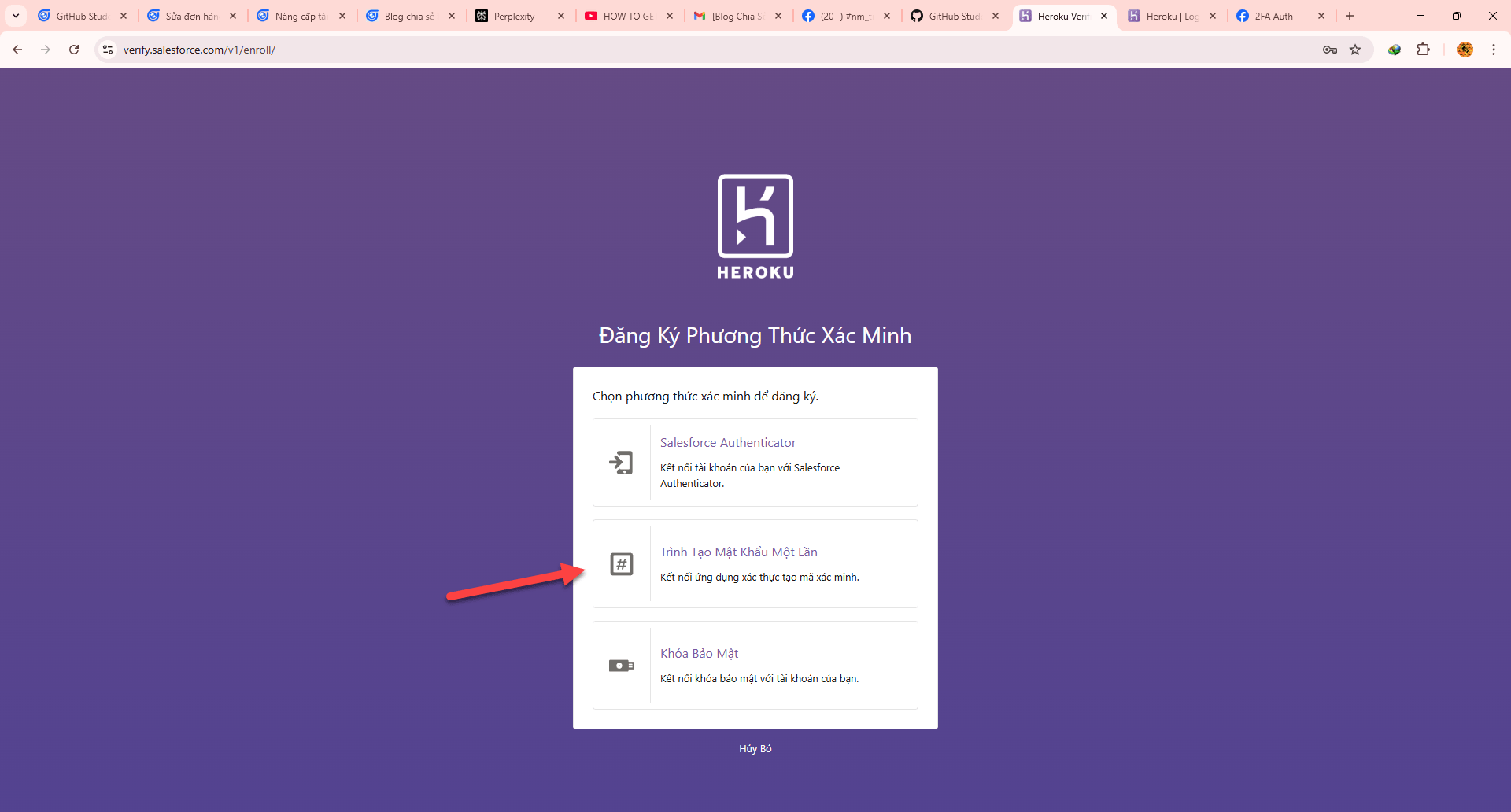The image size is (1511, 812).
Task: Open site information icon in address bar
Action: pyautogui.click(x=108, y=50)
